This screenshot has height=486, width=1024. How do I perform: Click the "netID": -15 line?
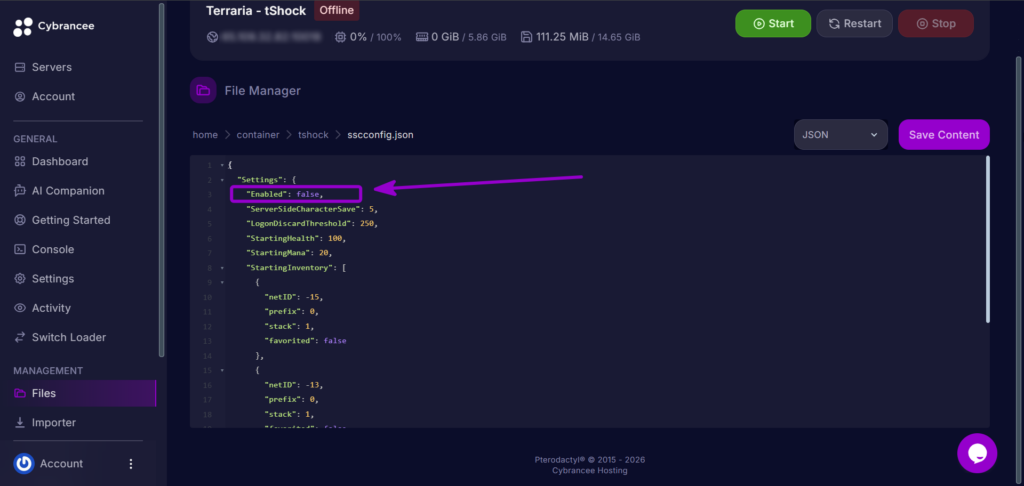coord(293,297)
